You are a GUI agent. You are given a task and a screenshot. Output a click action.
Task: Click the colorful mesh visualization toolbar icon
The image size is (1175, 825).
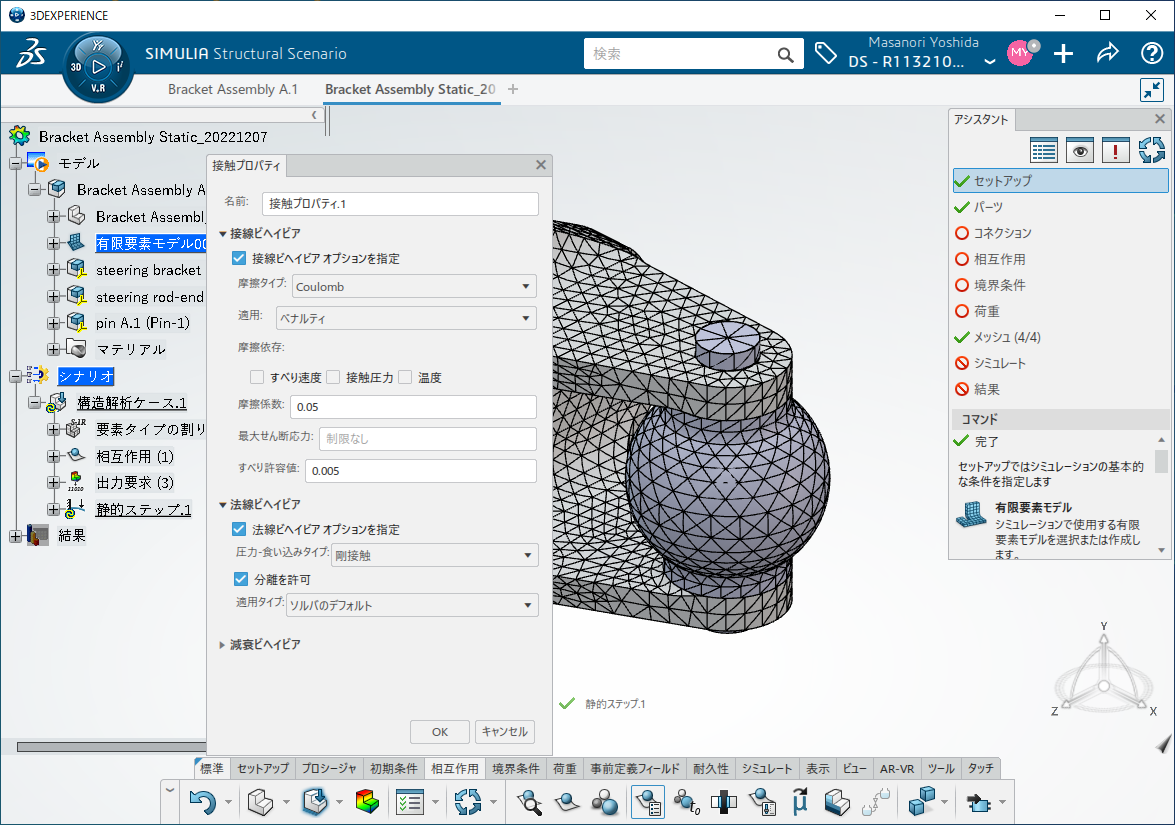point(368,802)
